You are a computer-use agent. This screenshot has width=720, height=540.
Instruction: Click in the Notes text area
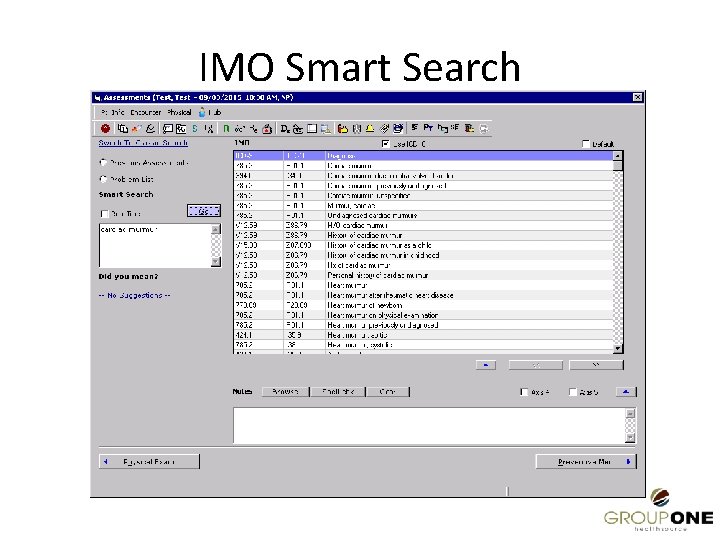click(429, 426)
